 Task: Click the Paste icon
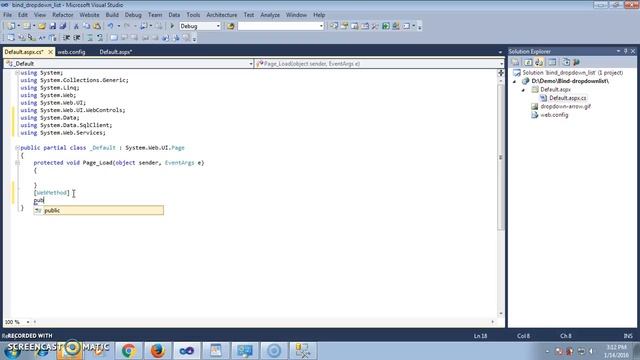[x=97, y=26]
